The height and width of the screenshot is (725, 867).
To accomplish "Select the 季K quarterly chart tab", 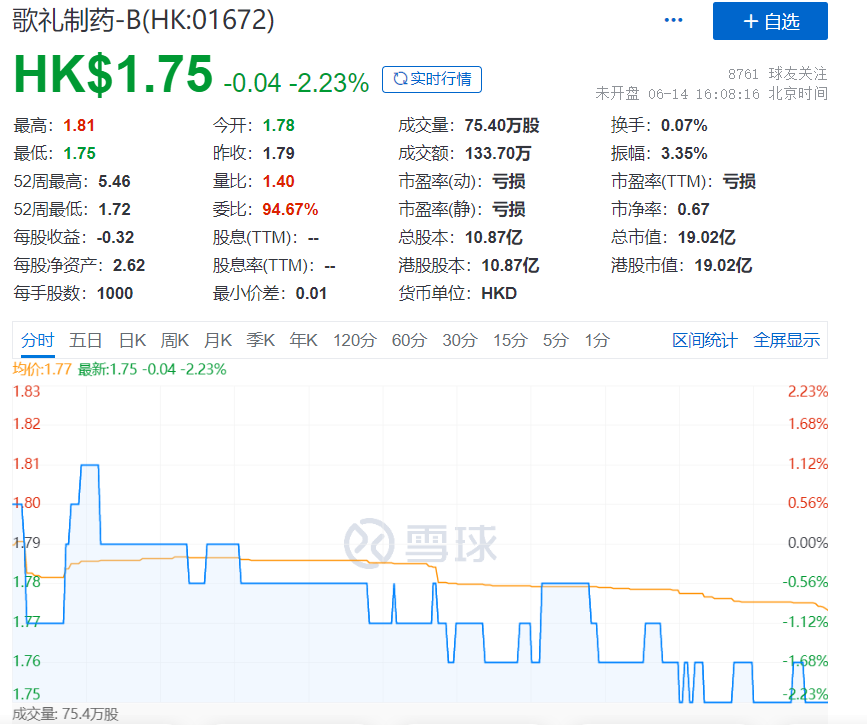I will (x=261, y=340).
